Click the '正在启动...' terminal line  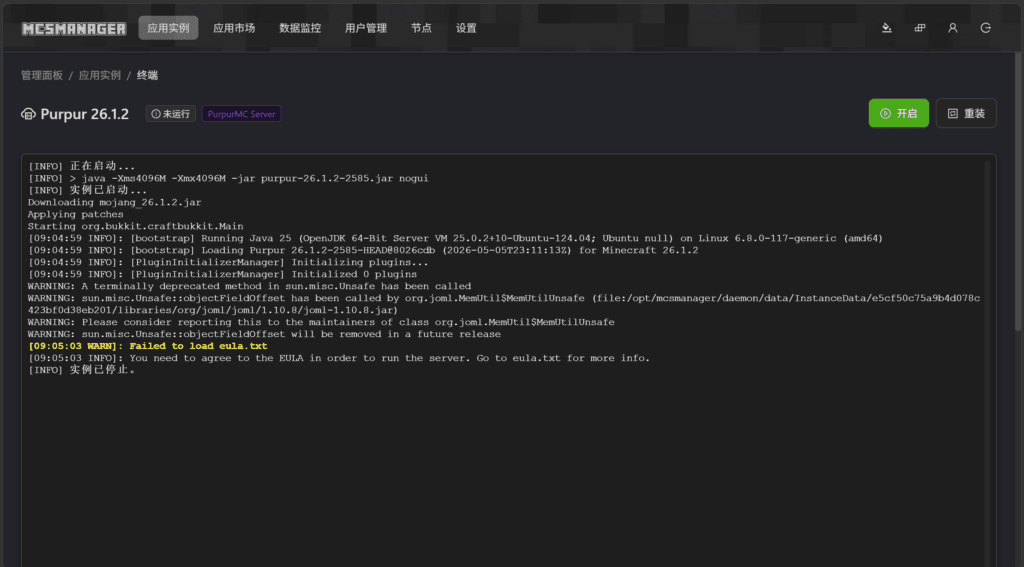[82, 167]
